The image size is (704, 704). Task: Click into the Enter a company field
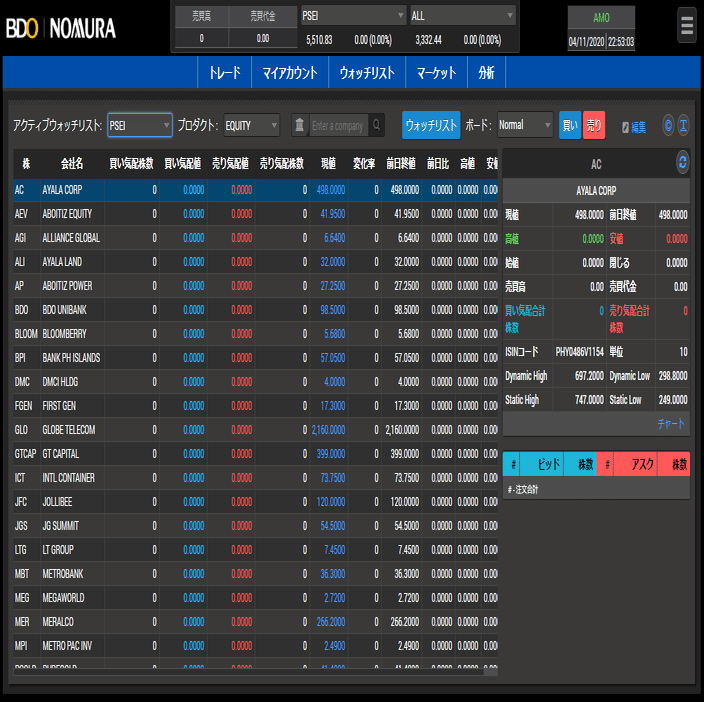click(x=339, y=125)
